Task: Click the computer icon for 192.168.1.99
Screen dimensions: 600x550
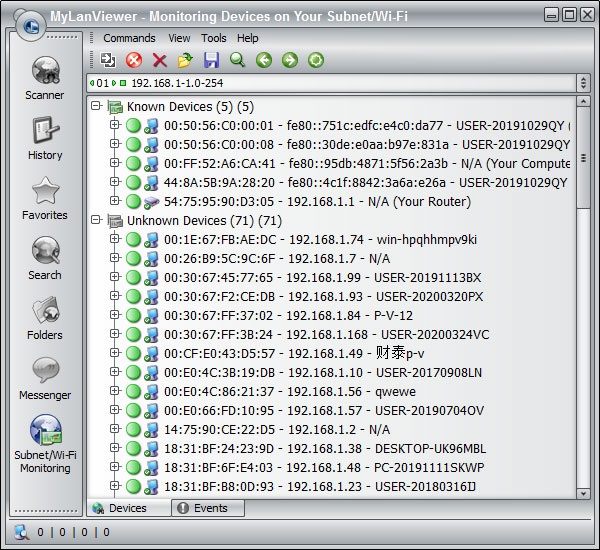Action: point(152,278)
